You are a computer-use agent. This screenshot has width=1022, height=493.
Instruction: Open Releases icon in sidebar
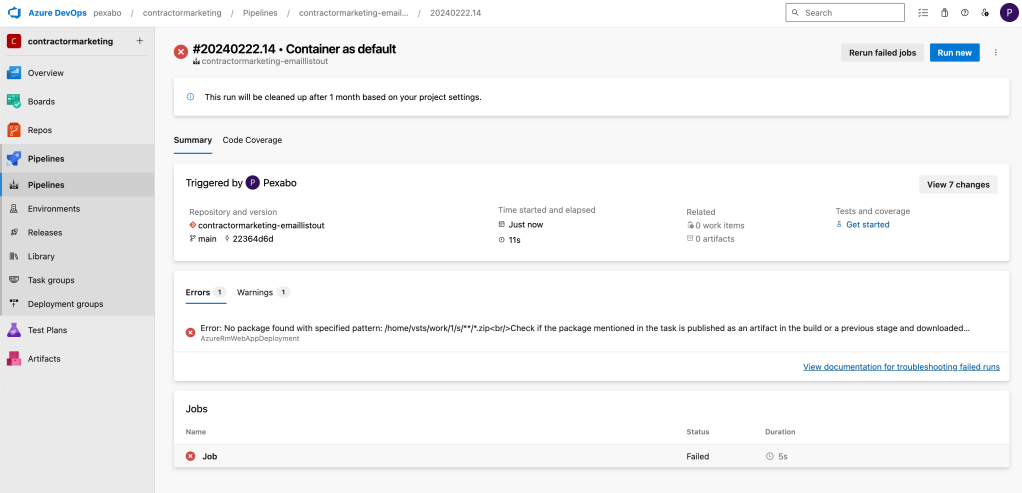(x=14, y=232)
